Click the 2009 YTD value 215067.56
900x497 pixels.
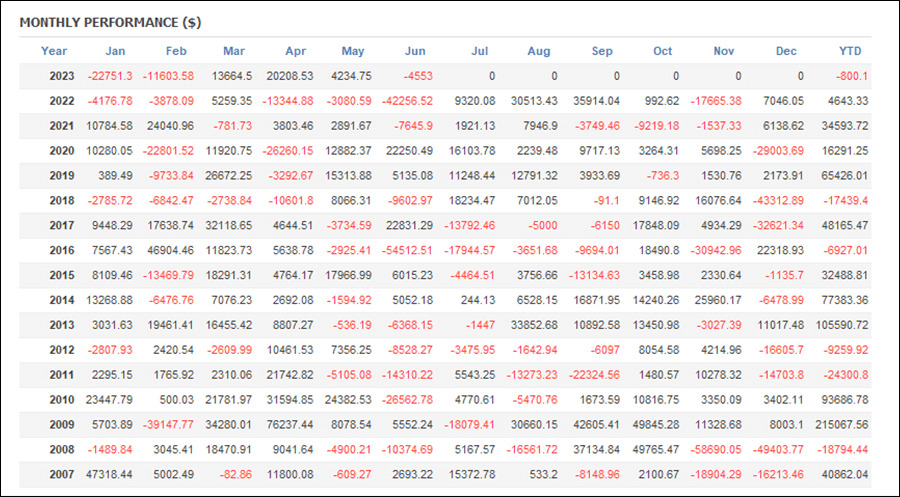[x=841, y=425]
